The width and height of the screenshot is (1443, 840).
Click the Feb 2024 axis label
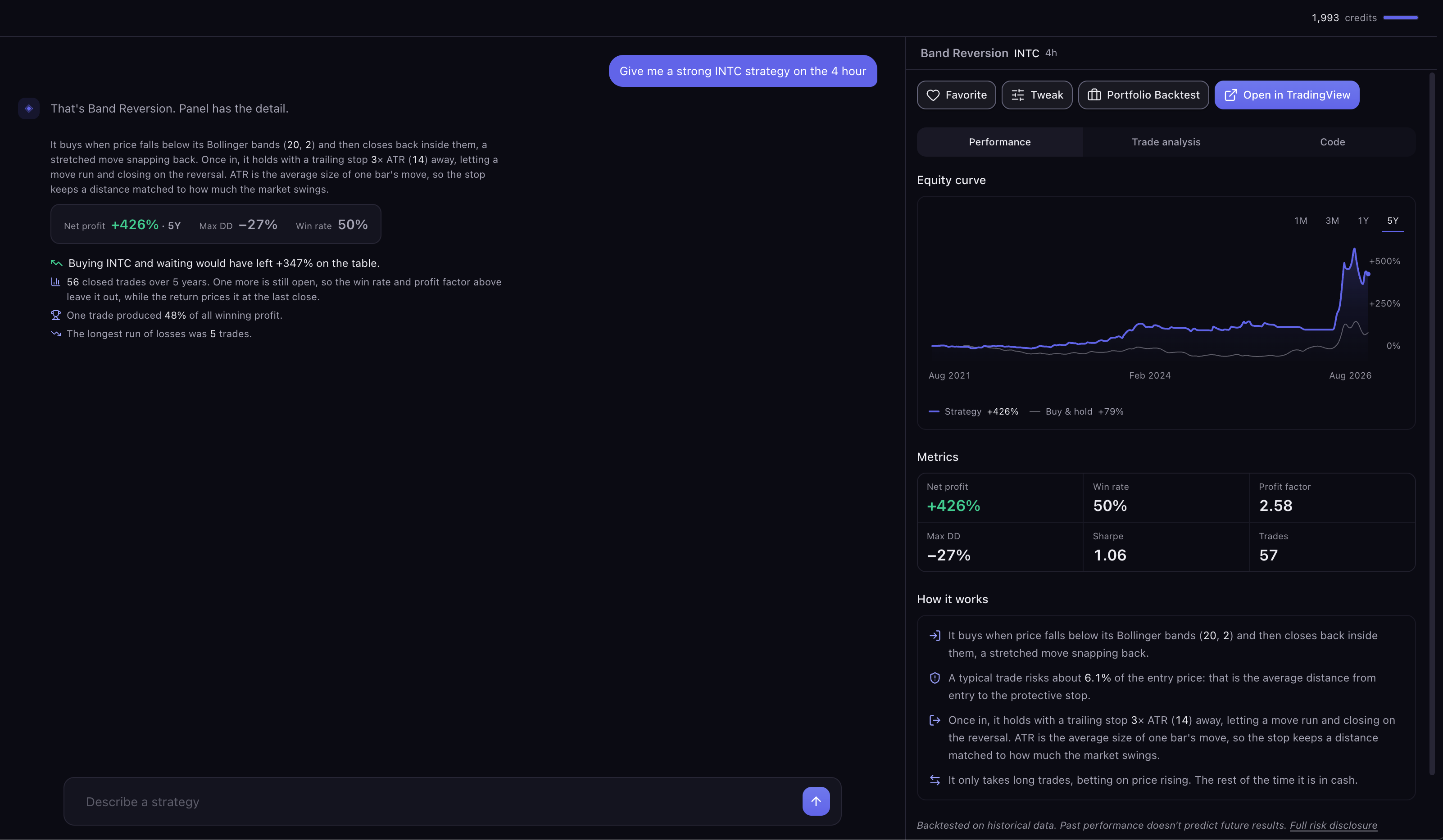1150,375
